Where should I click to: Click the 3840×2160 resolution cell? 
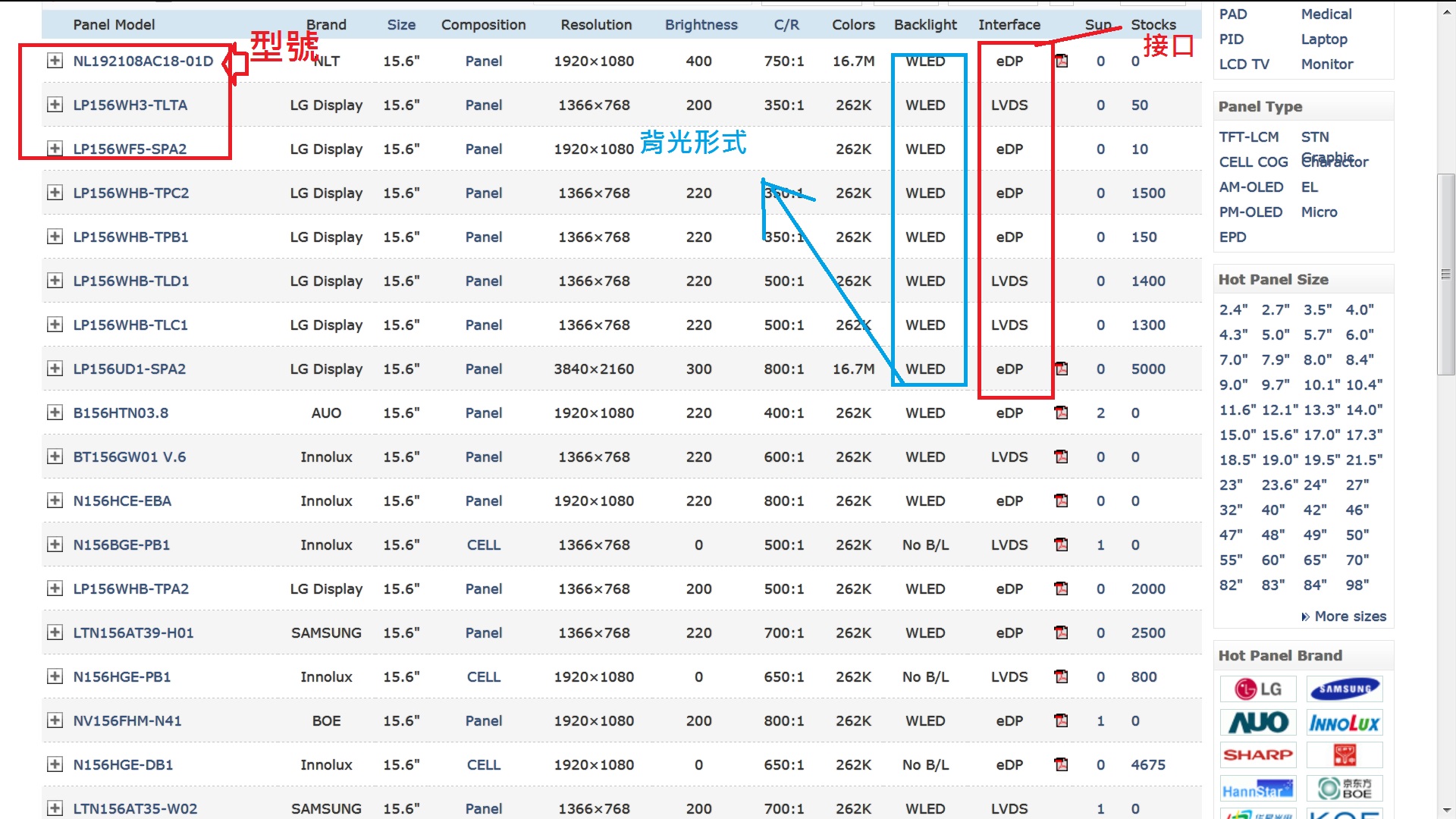[594, 369]
